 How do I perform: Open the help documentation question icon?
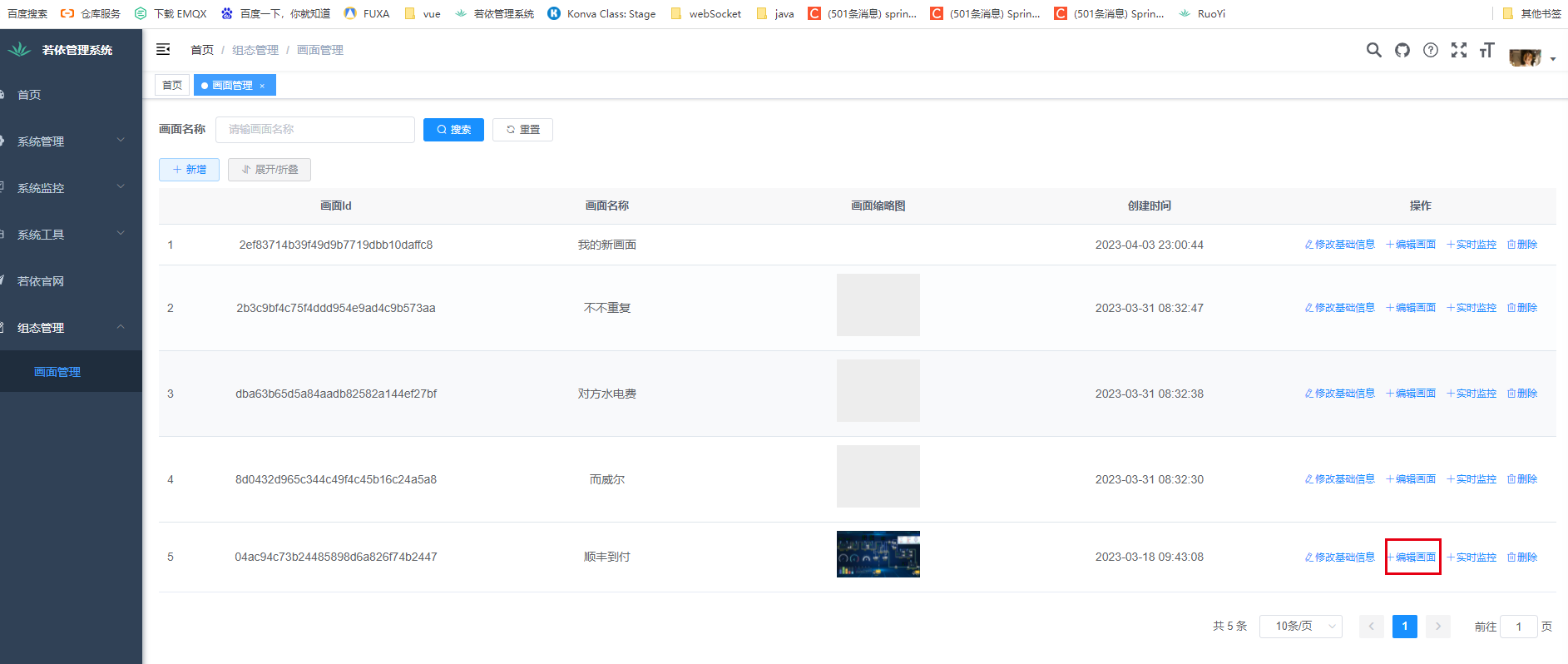(x=1430, y=50)
